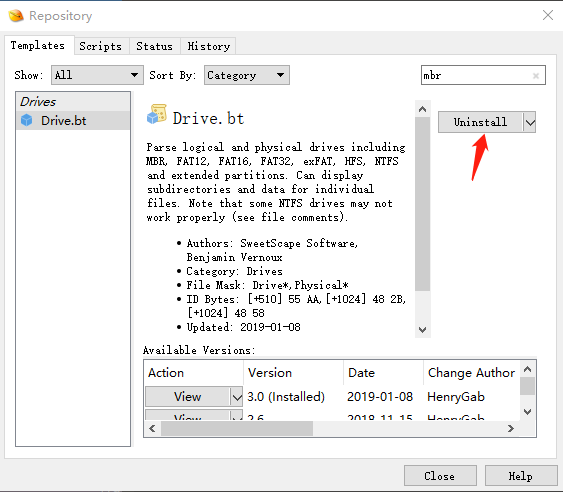
Task: Sort by the Version column header
Action: pos(294,373)
